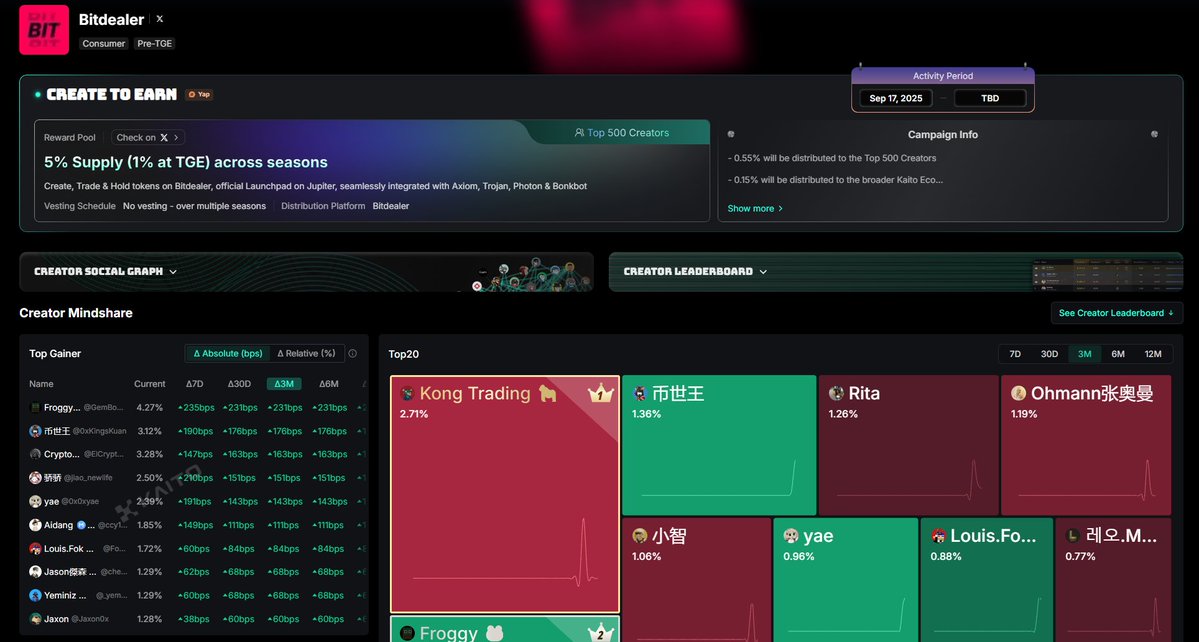
Task: Click Froggy avatar in Top Gainer list
Action: pos(35,407)
